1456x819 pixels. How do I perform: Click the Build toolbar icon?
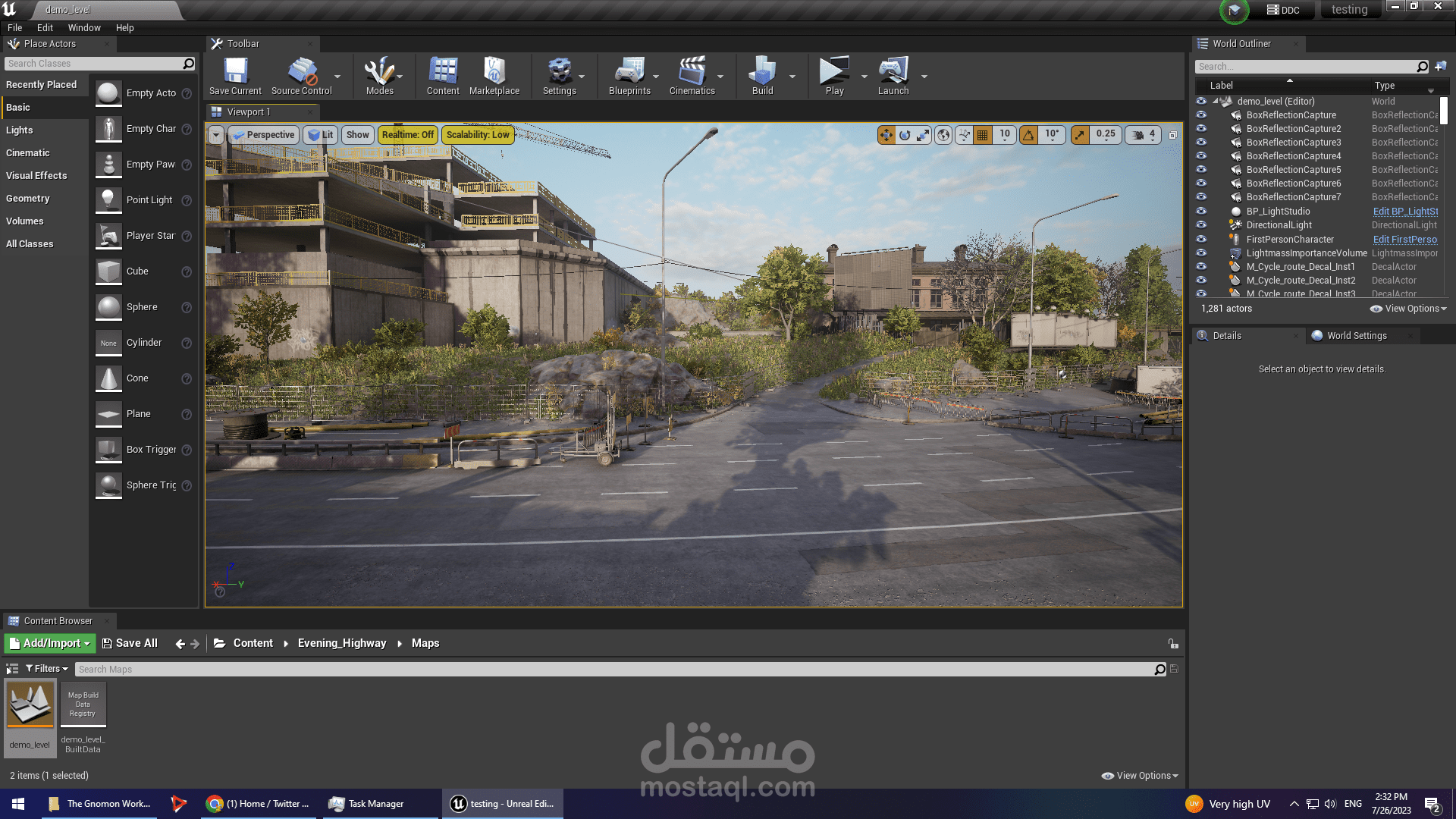coord(762,75)
